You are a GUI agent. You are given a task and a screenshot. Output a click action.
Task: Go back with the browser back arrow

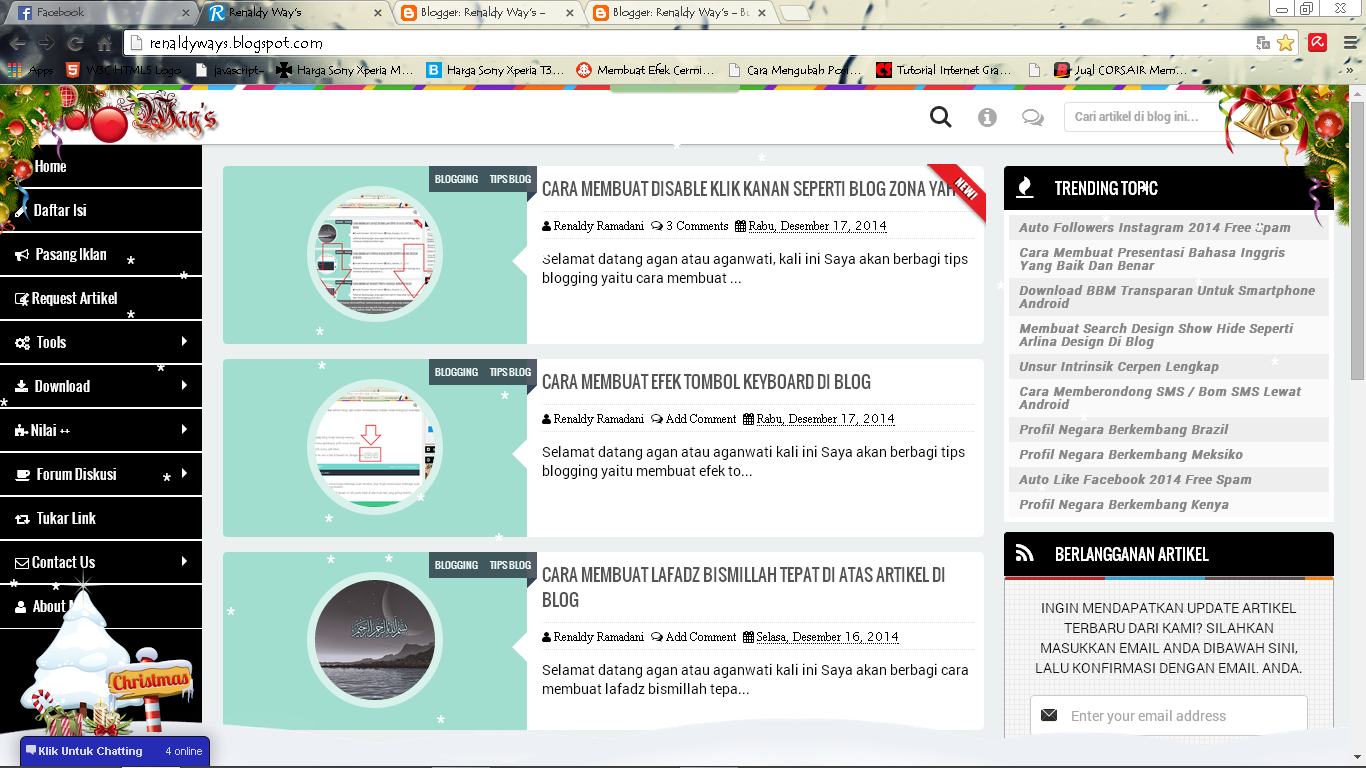click(18, 44)
